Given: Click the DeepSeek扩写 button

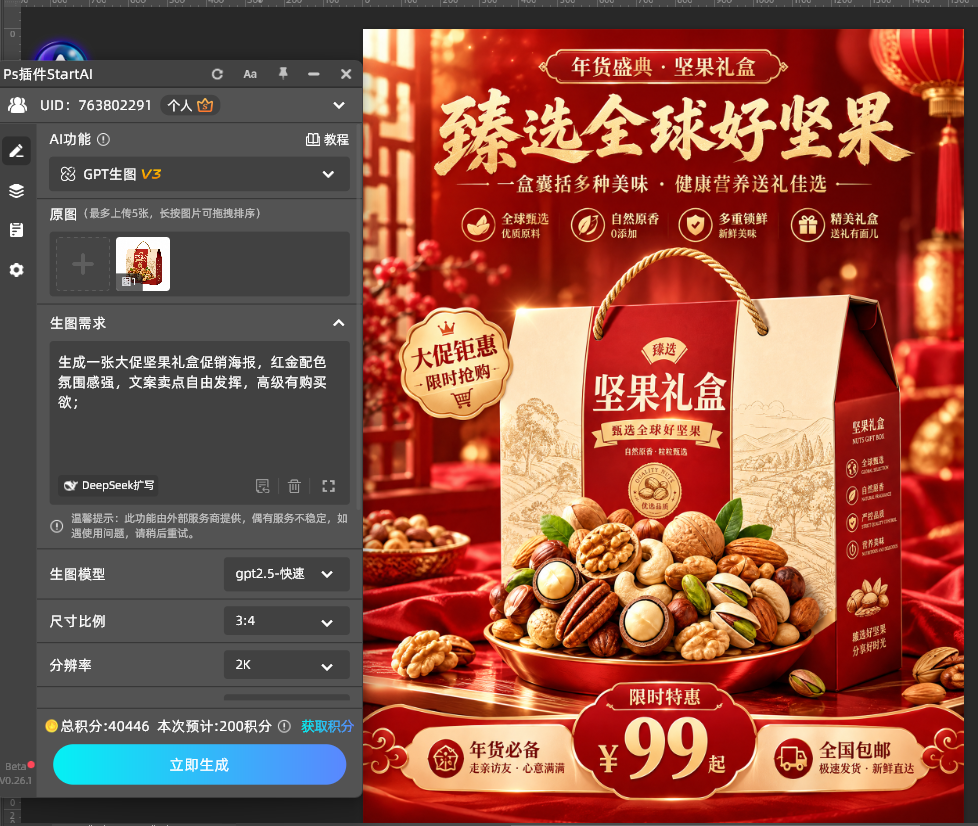Looking at the screenshot, I should click(109, 485).
